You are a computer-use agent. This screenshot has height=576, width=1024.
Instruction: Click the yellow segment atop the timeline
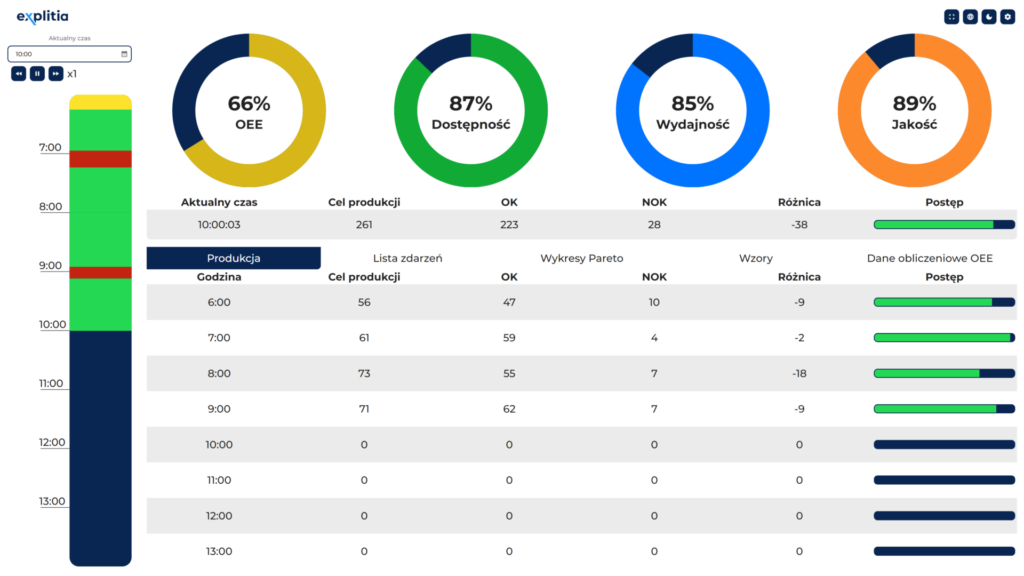tap(100, 102)
